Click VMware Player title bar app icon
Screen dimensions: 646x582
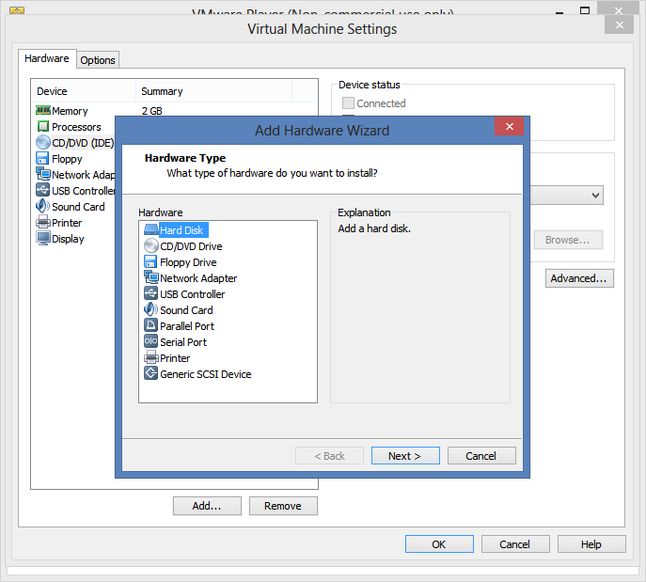pyautogui.click(x=17, y=10)
